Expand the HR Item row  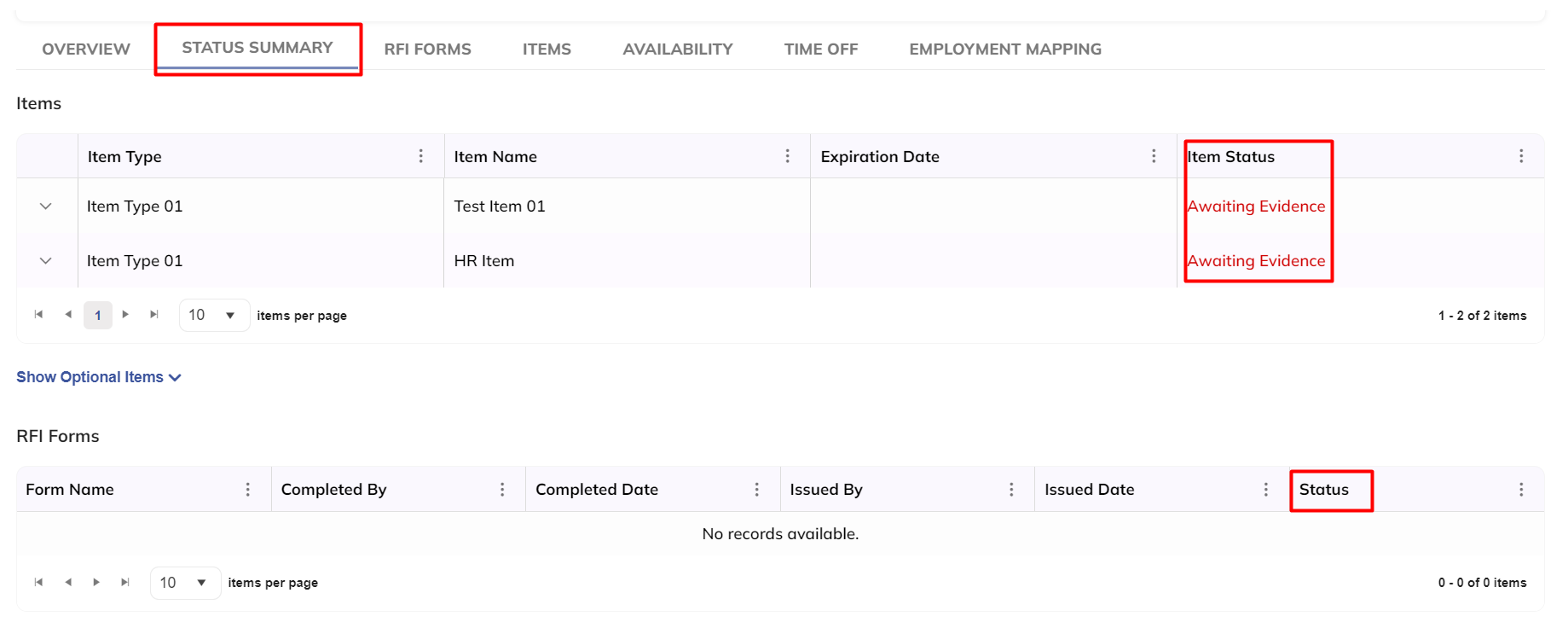click(x=46, y=261)
